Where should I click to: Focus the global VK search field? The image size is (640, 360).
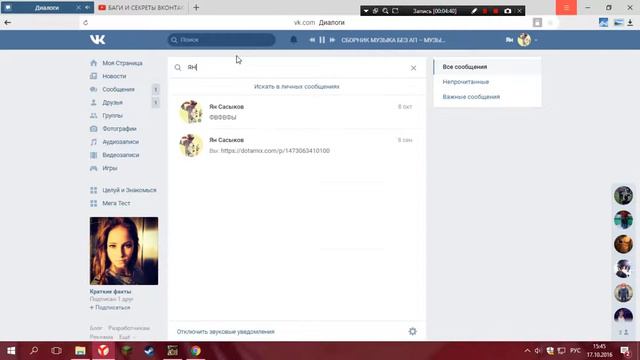coord(222,40)
